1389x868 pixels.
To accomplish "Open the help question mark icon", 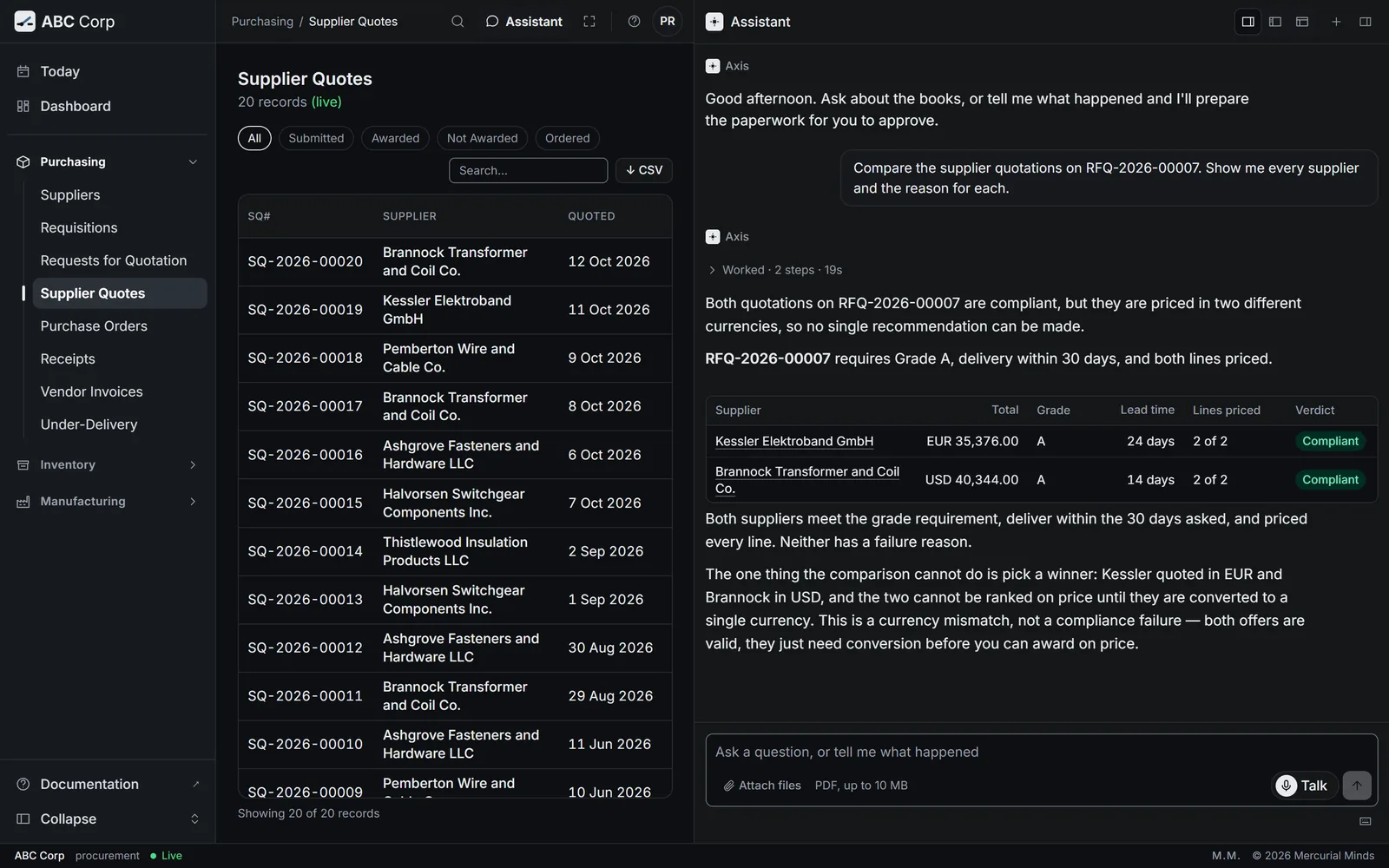I will pos(635,22).
